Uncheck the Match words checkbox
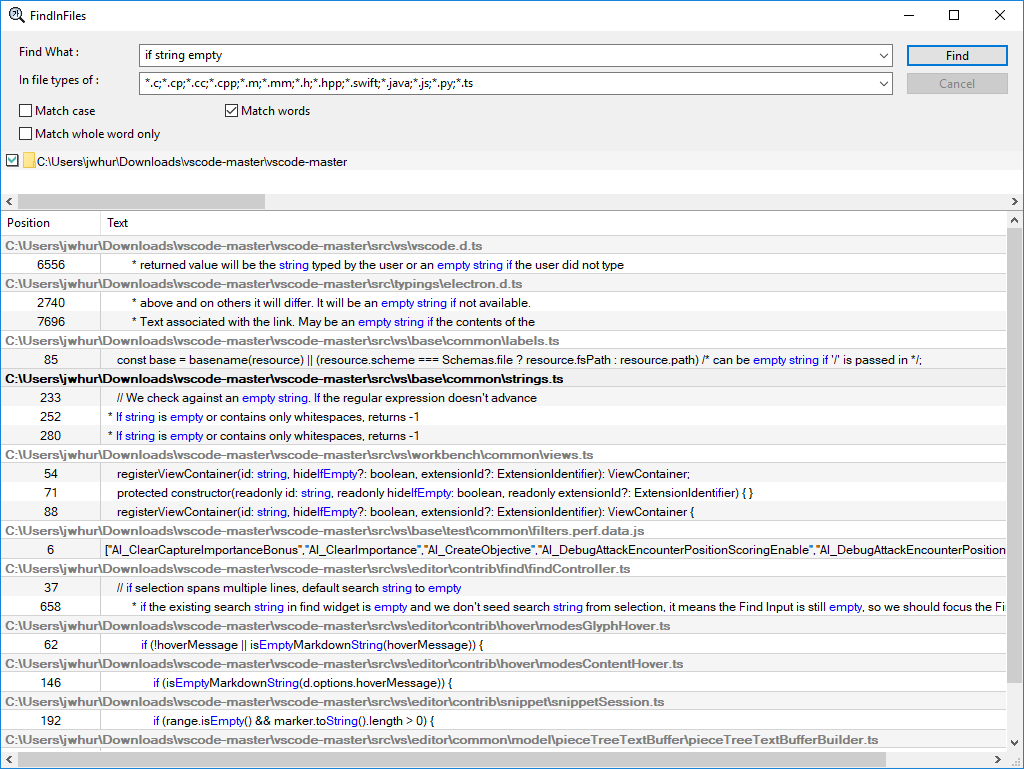 click(231, 111)
